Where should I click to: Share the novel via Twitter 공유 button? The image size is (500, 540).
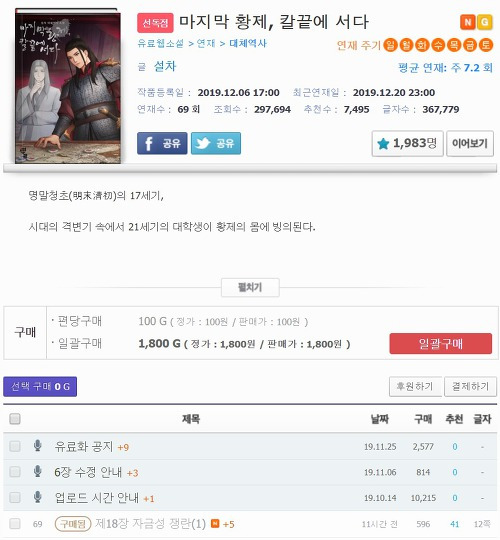coord(216,143)
